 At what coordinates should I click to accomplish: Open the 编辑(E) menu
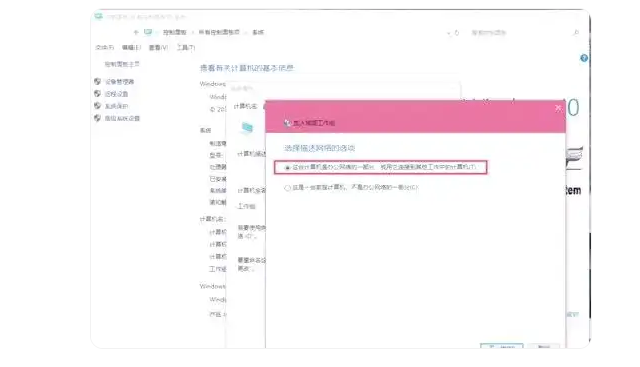[x=131, y=48]
